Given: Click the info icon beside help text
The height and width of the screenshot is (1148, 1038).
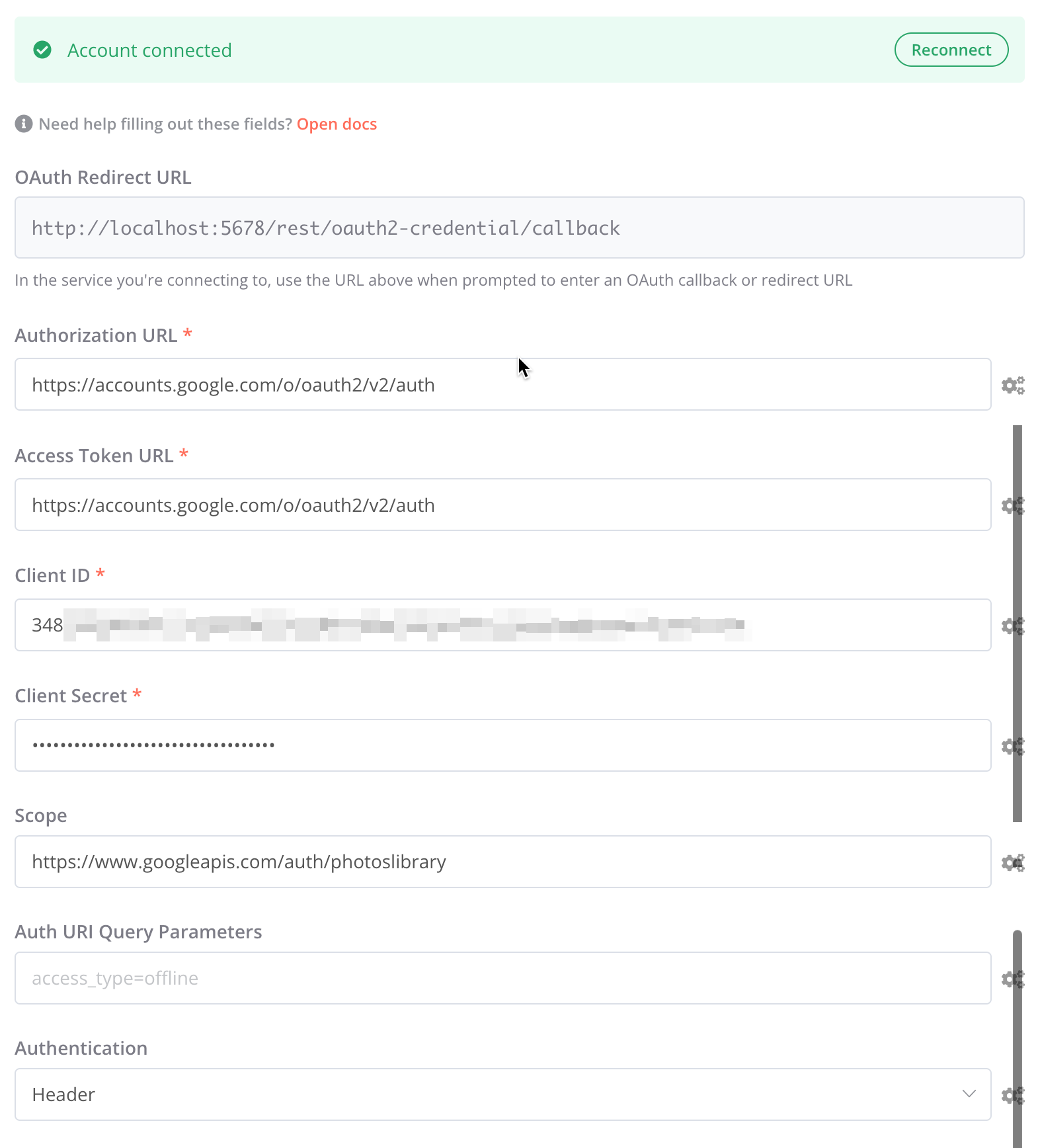Looking at the screenshot, I should pyautogui.click(x=24, y=124).
